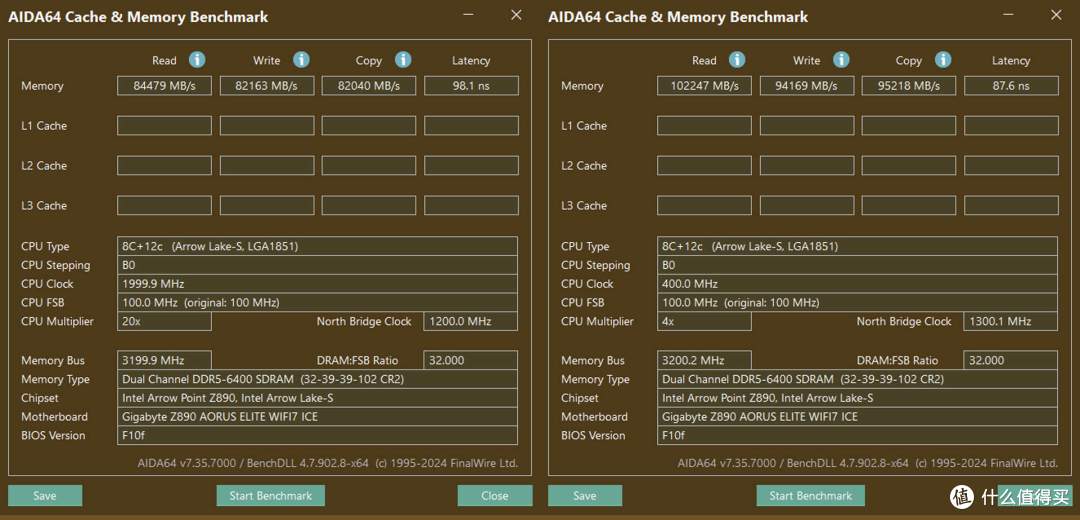Image resolution: width=1080 pixels, height=520 pixels.
Task: Select memory copy value 95218 MB/s
Action: point(908,86)
